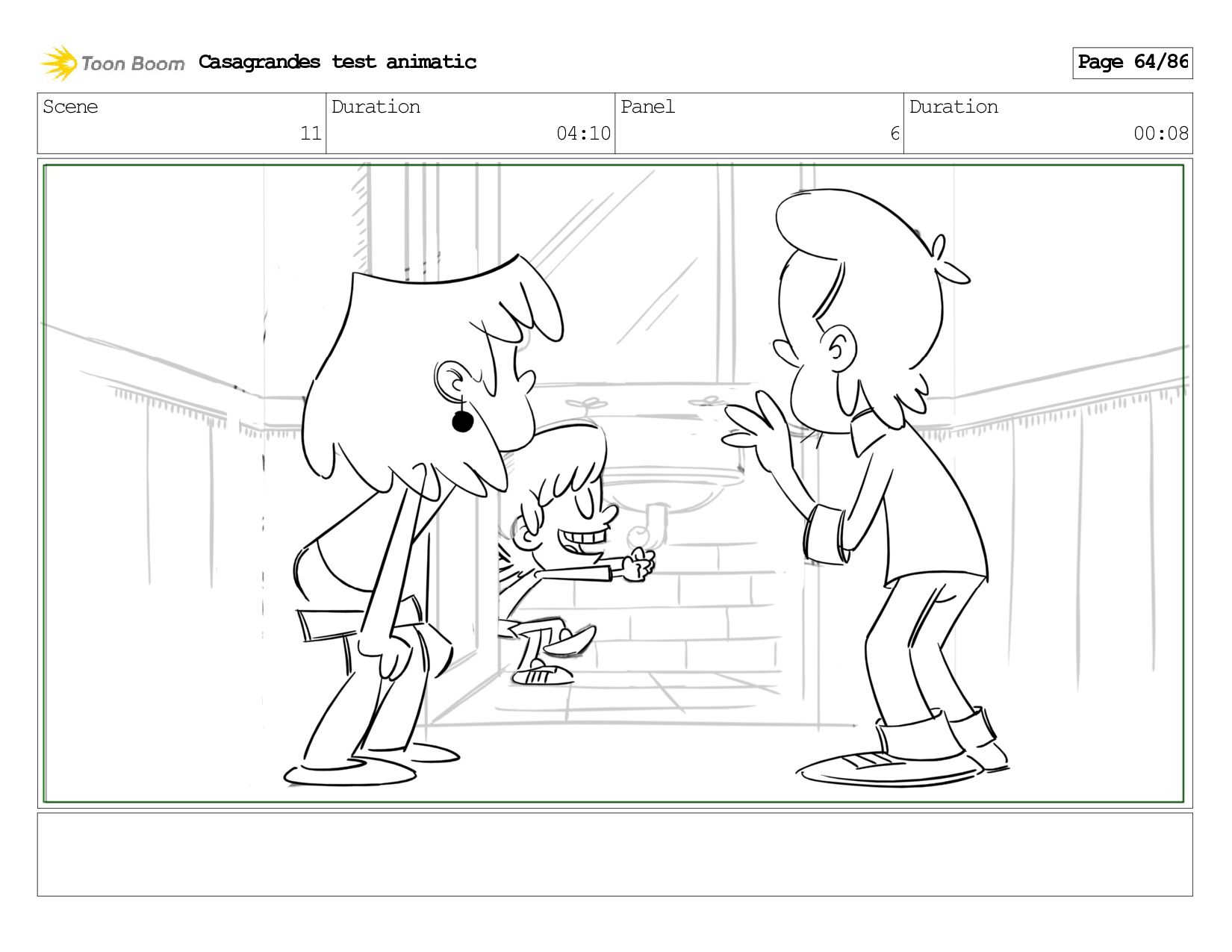Click the 'Scene' header label

point(70,107)
